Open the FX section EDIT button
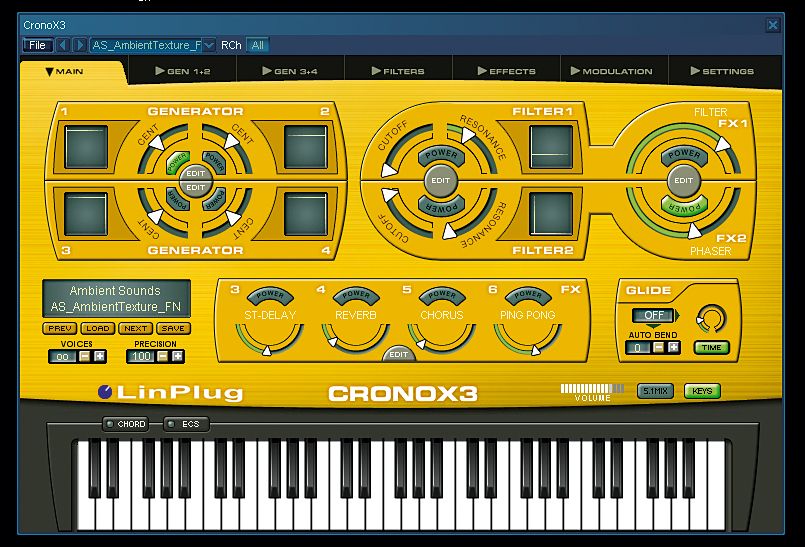 click(x=398, y=354)
